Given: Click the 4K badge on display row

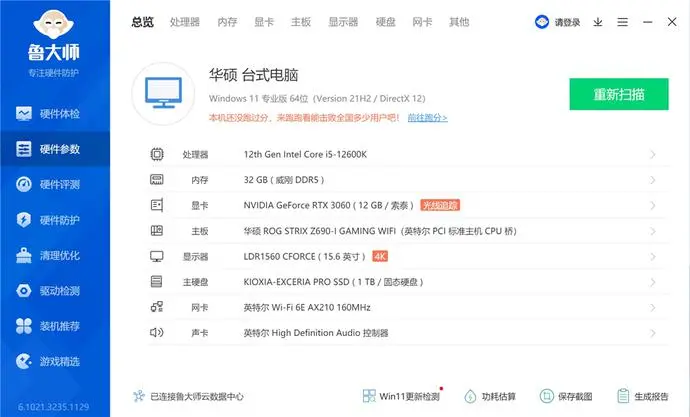Looking at the screenshot, I should 380,256.
